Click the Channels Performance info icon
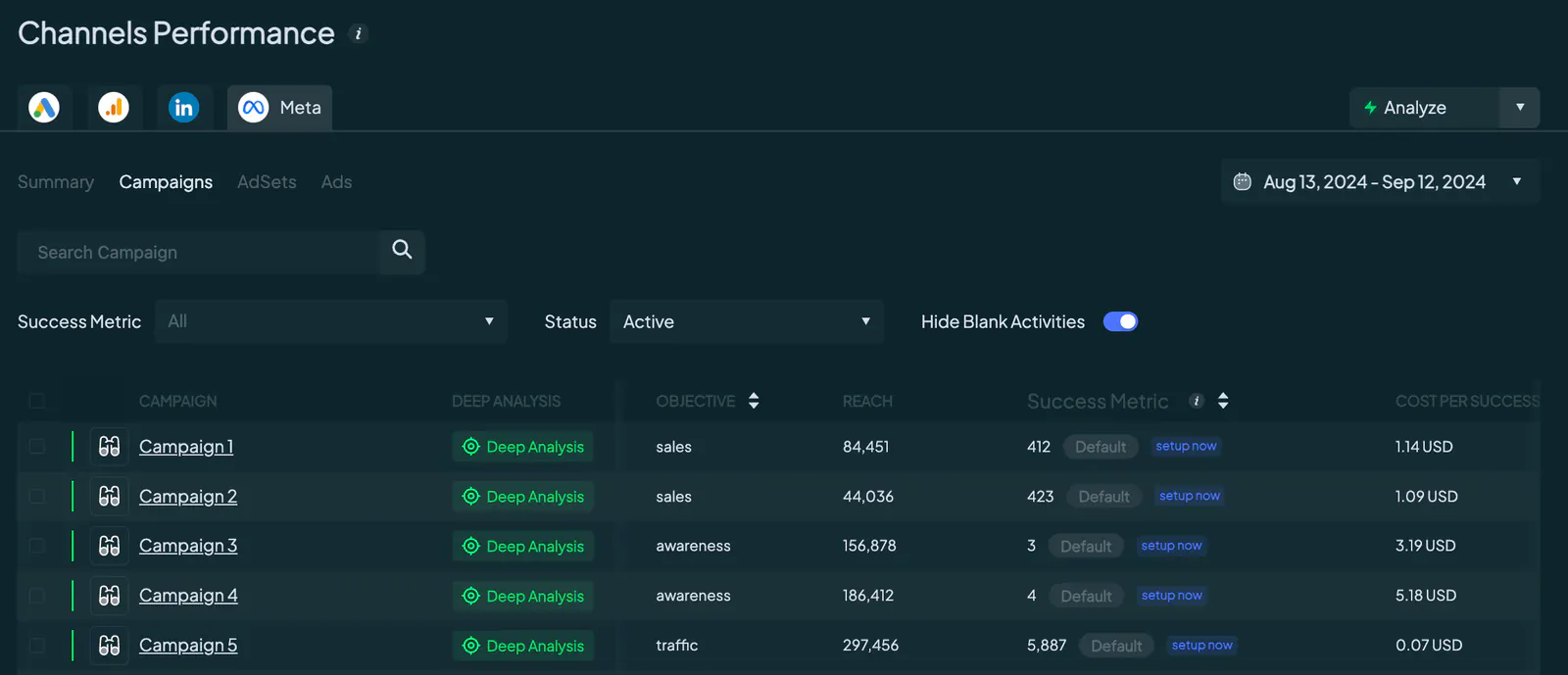Viewport: 1568px width, 675px height. (x=359, y=33)
